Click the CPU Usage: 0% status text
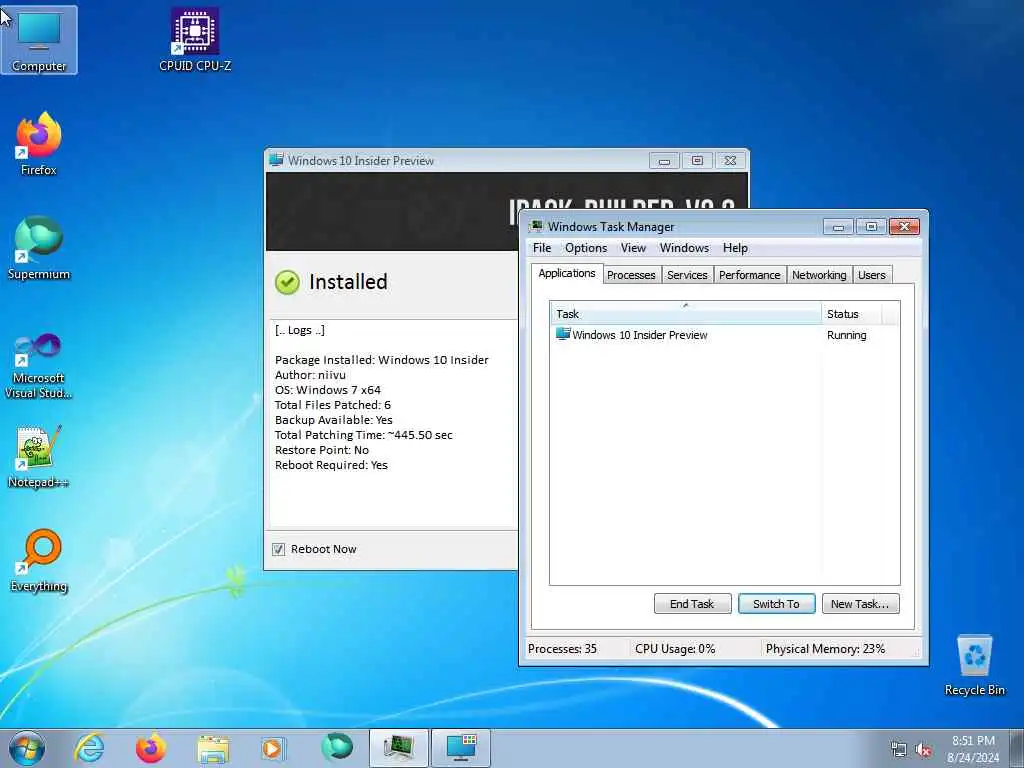Viewport: 1024px width, 768px height. point(675,649)
